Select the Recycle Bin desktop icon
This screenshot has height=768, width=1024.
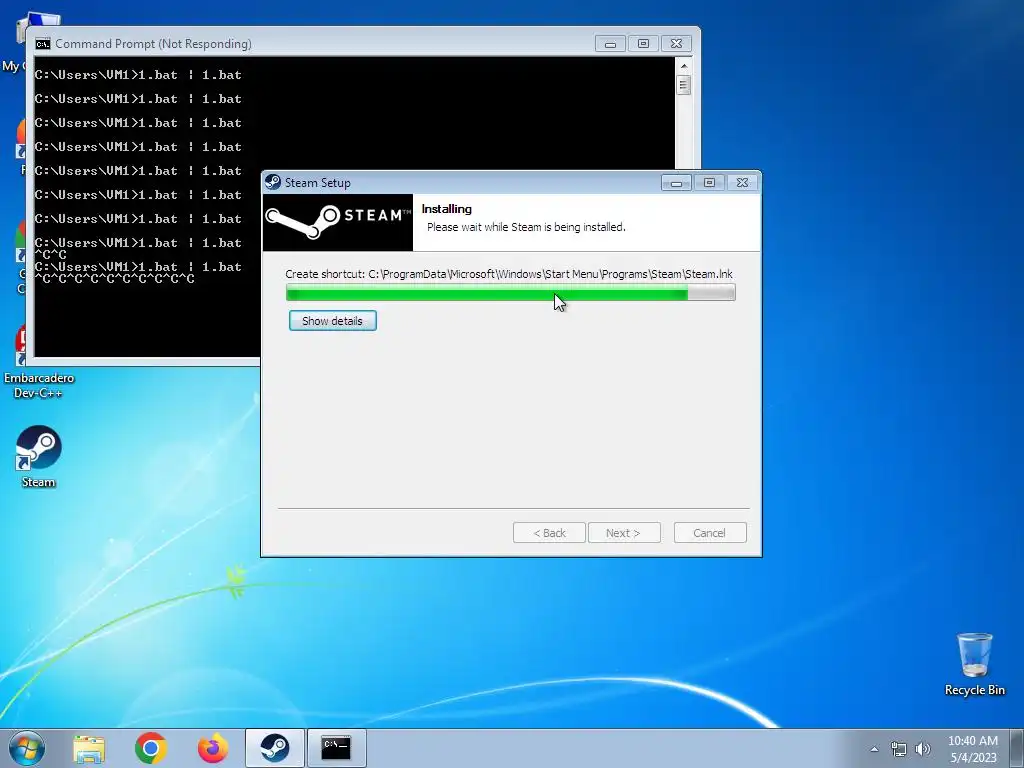coord(974,664)
